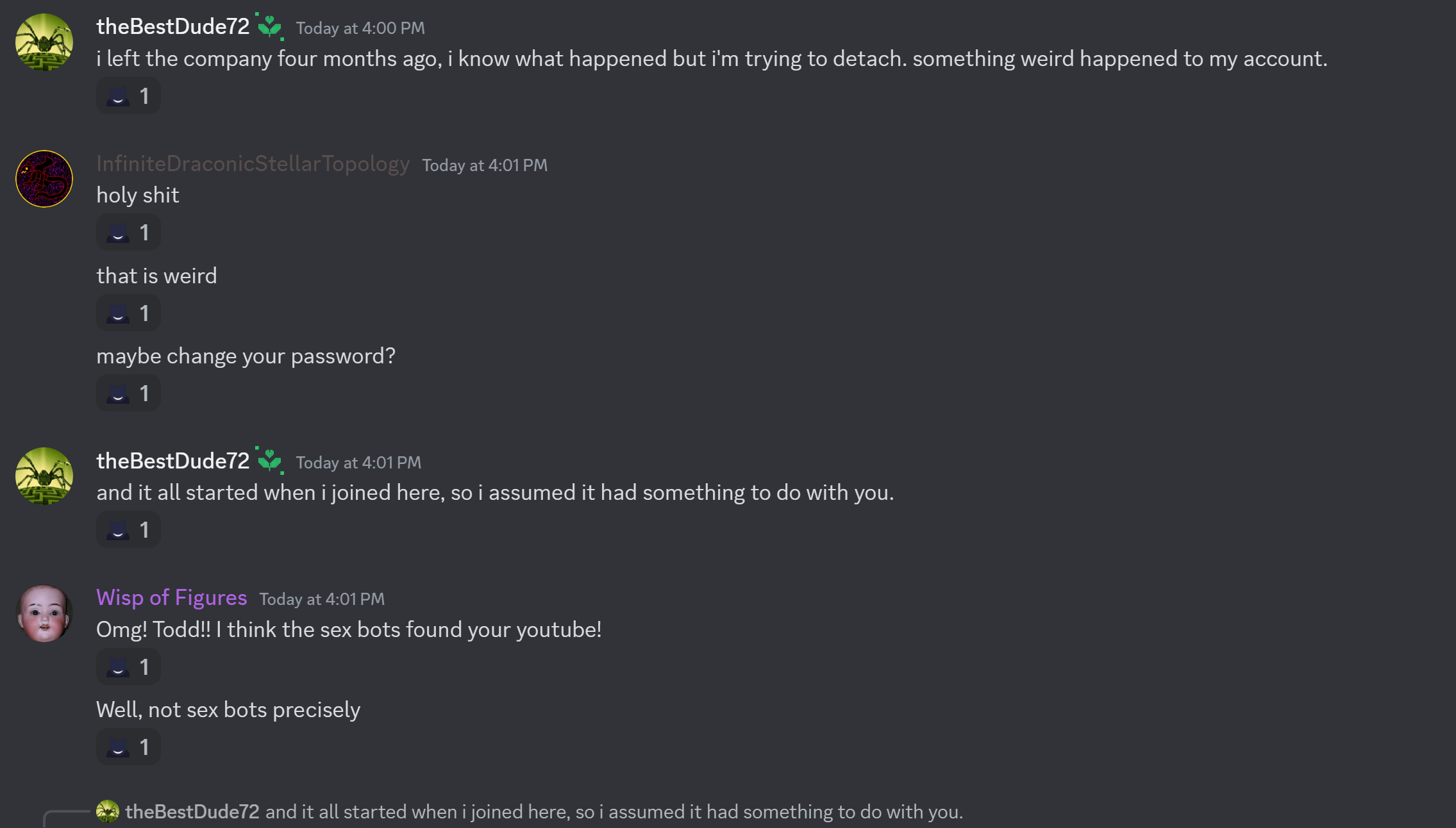Viewport: 1456px width, 828px height.
Task: Jump to the replied message via the preview text
Action: [x=614, y=812]
